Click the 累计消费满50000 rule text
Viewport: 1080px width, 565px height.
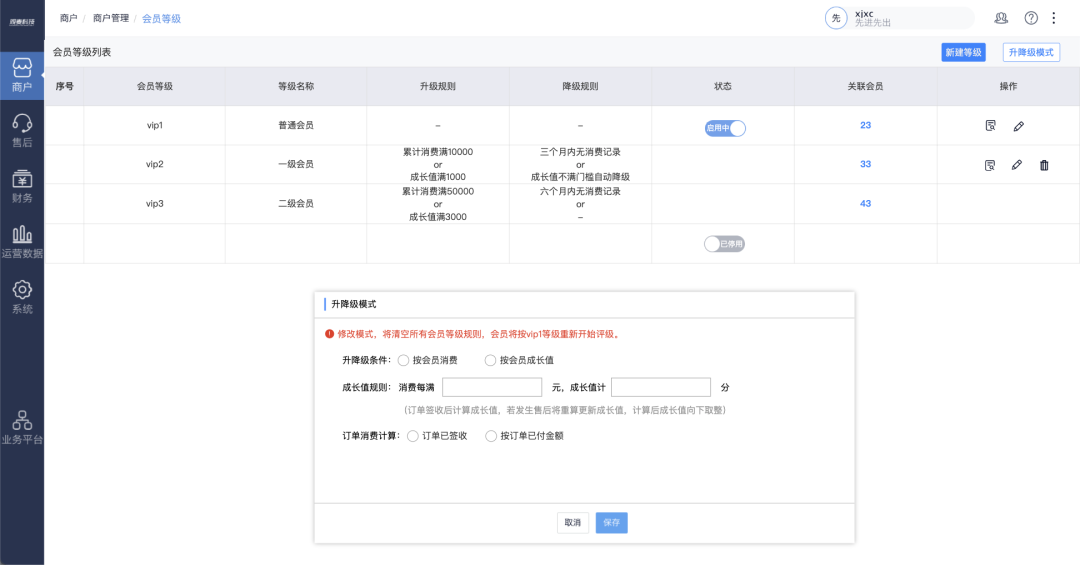pyautogui.click(x=437, y=191)
